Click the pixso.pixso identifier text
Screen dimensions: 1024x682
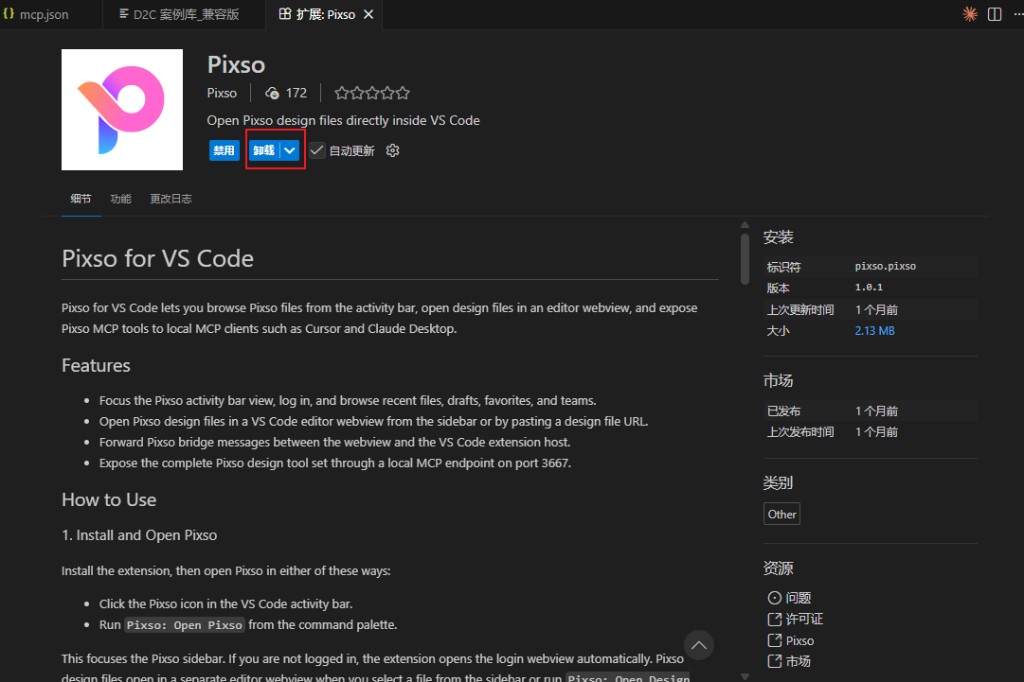click(x=885, y=266)
